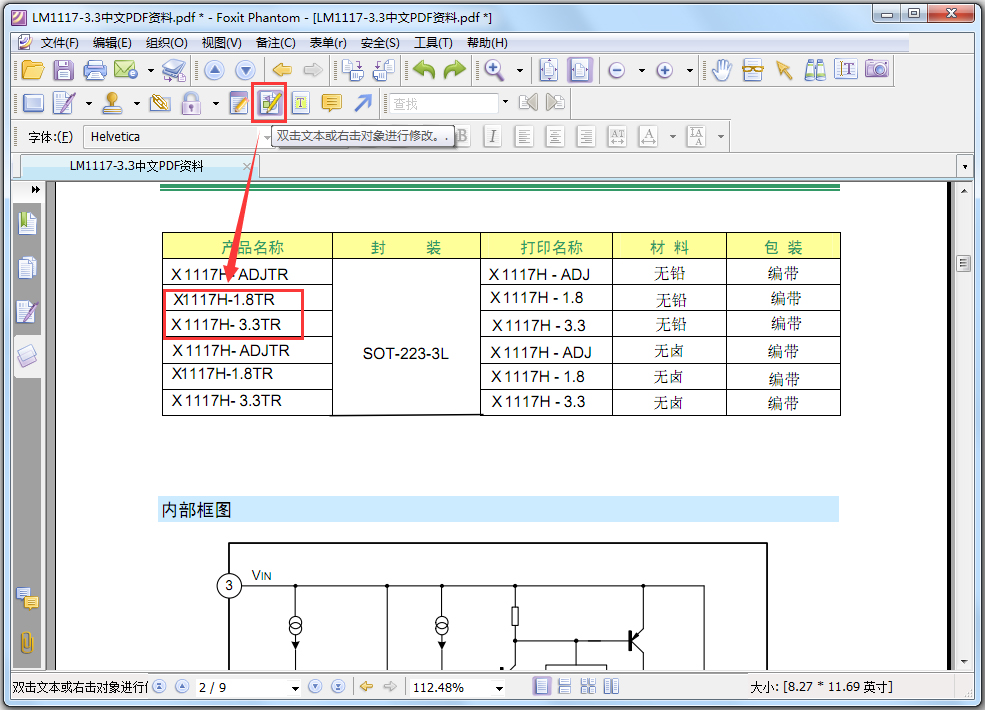Open the 文件(F) menu
Viewport: 985px width, 710px height.
point(59,43)
